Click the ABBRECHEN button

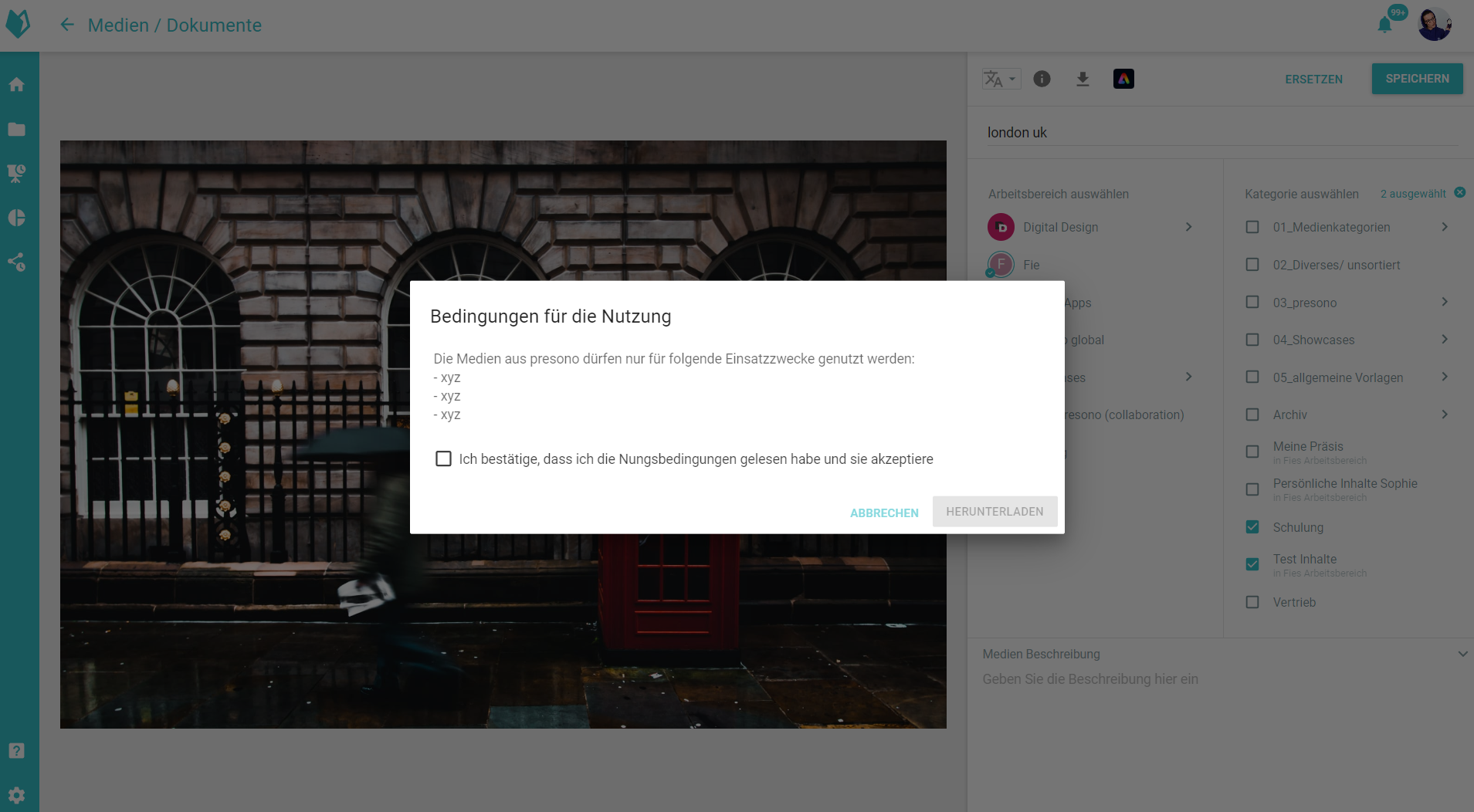click(x=884, y=513)
